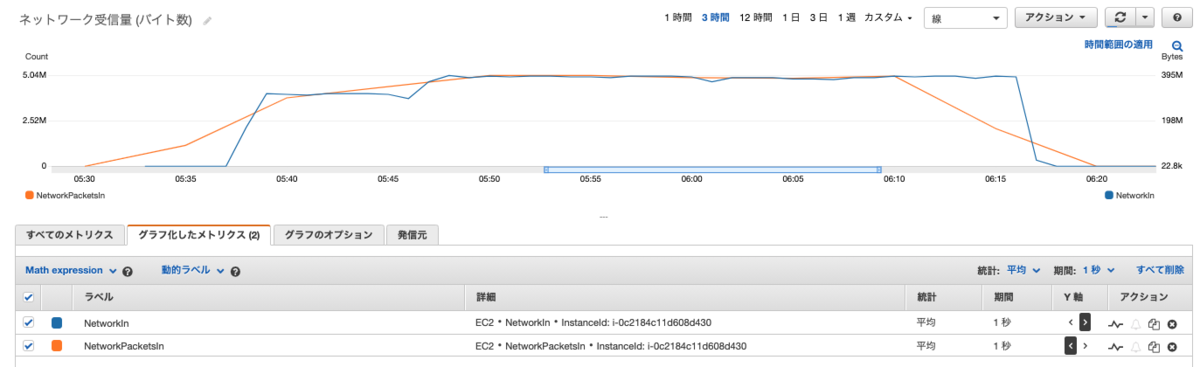
Task: Click 時間範囲の適用 link
Action: click(x=1118, y=45)
